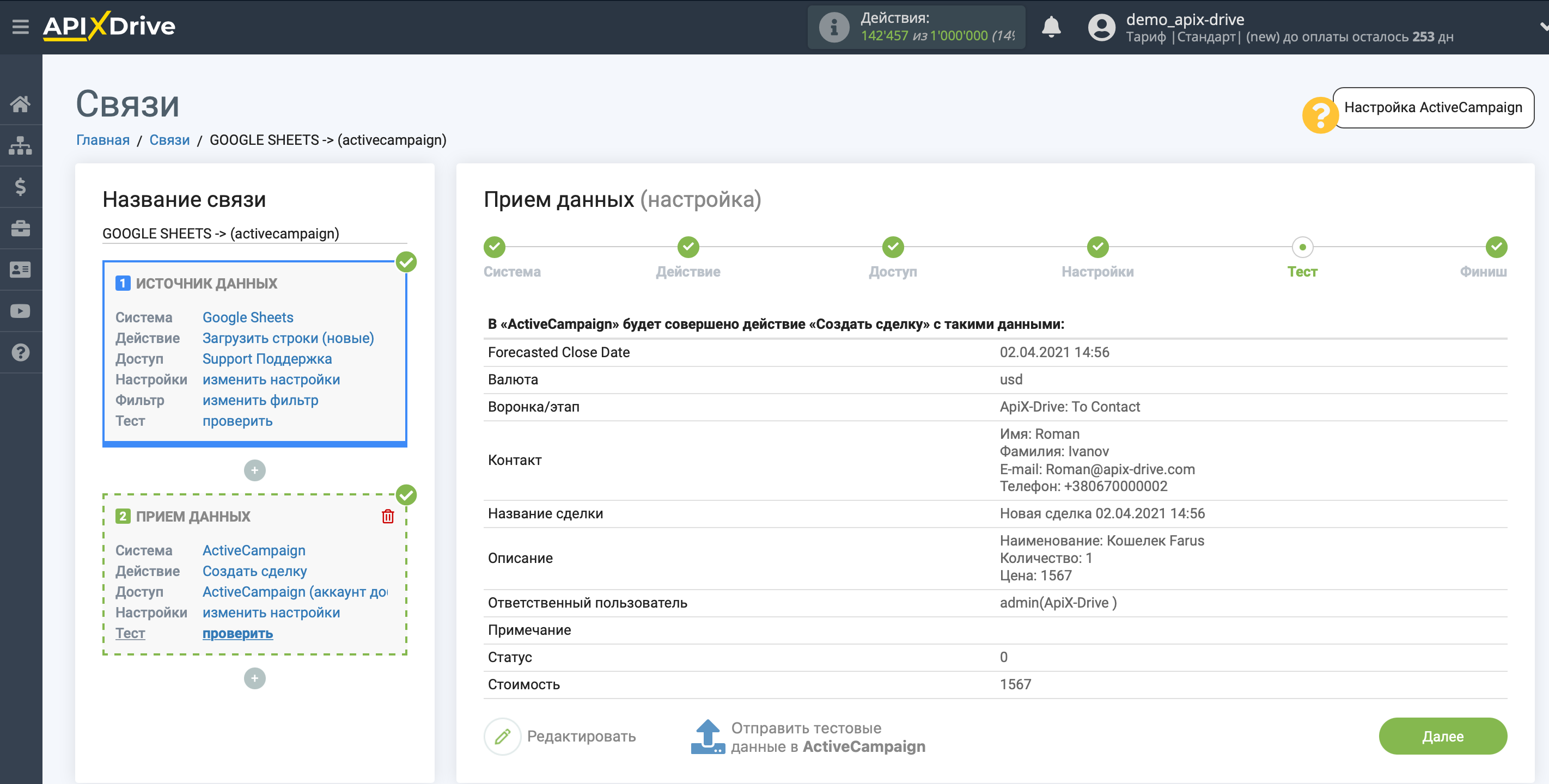Click the green Далее button
The width and height of the screenshot is (1549, 784).
(1443, 737)
